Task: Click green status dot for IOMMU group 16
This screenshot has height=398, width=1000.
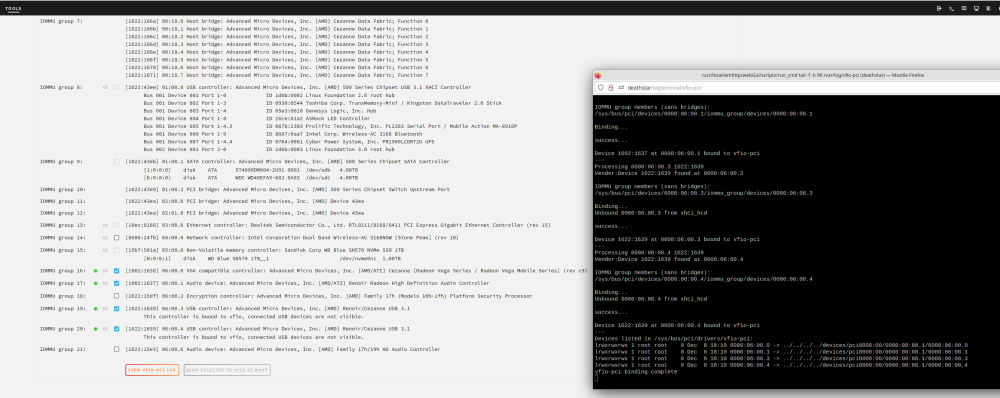Action: pyautogui.click(x=96, y=270)
